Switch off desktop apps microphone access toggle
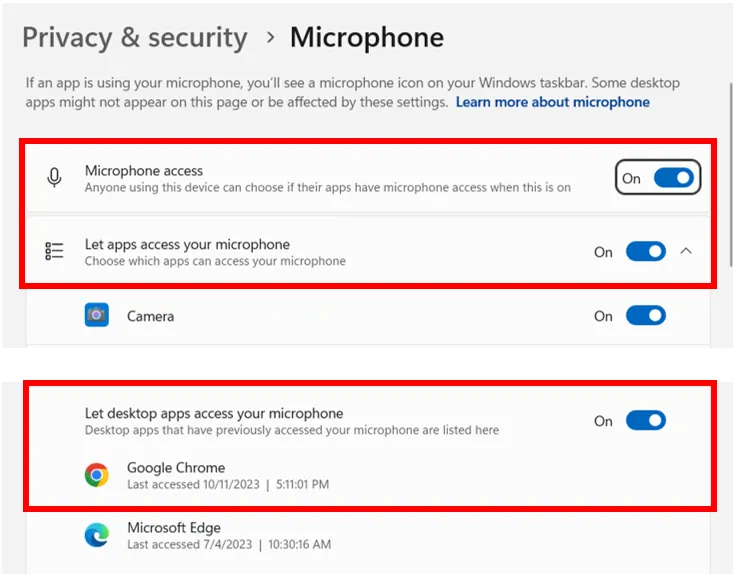Screen dimensions: 733x574 click(645, 420)
